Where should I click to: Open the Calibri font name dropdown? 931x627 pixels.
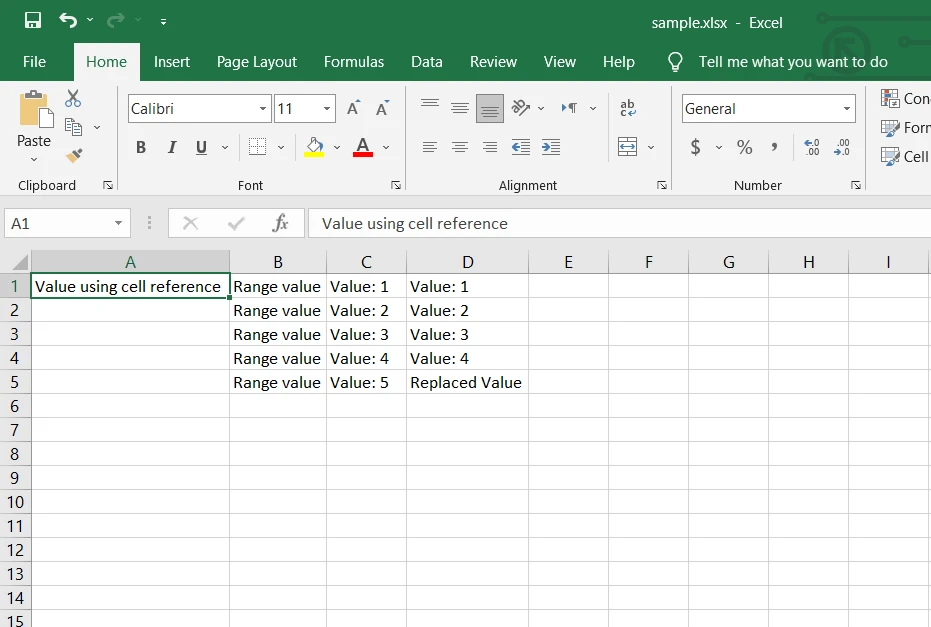click(263, 109)
